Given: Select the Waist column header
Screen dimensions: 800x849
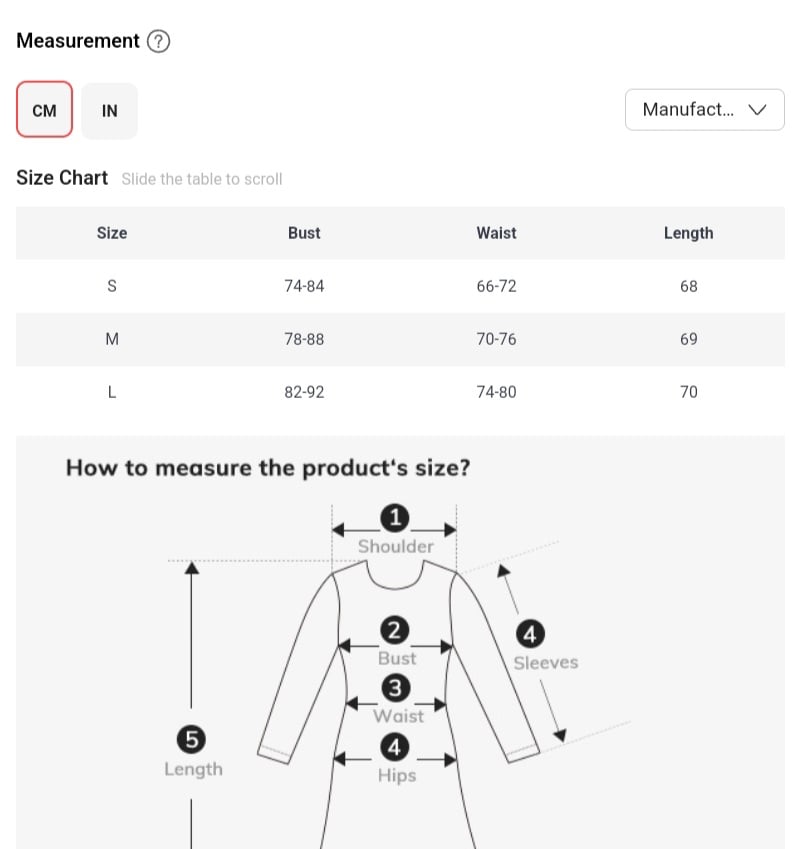Looking at the screenshot, I should [496, 233].
